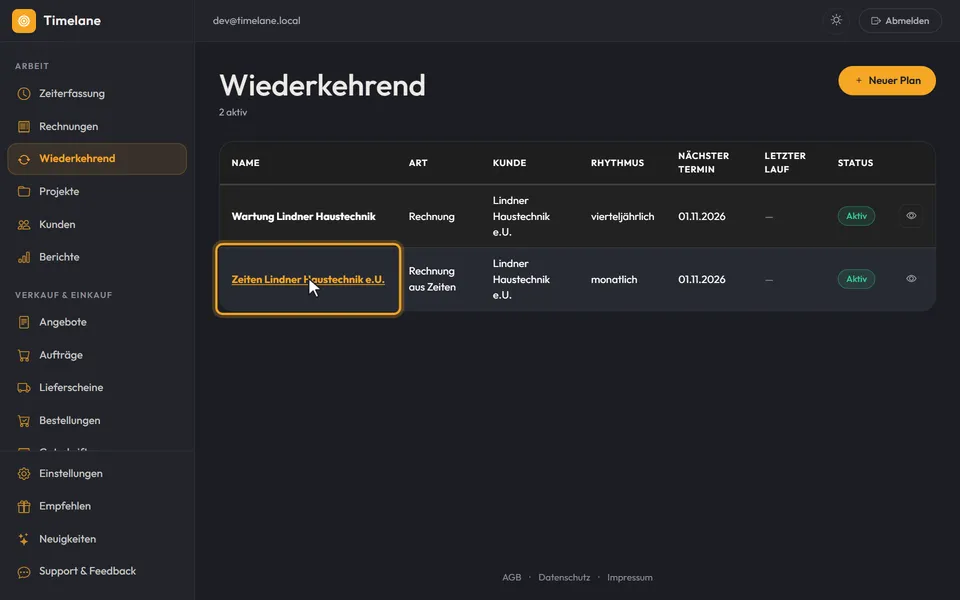Click the Berichte bar chart icon
The height and width of the screenshot is (600, 960).
(x=24, y=257)
